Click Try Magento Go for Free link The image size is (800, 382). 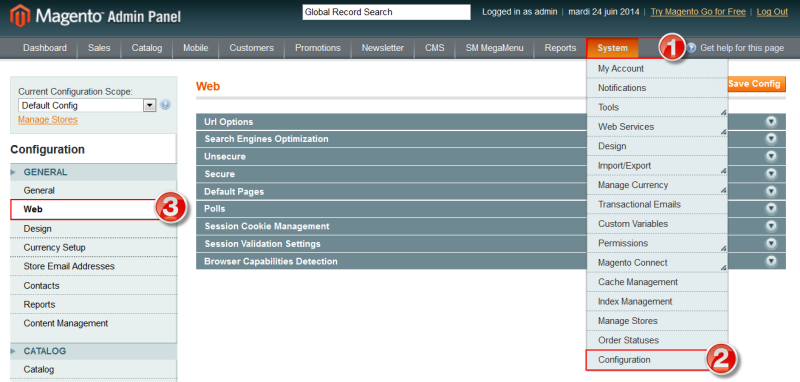698,12
